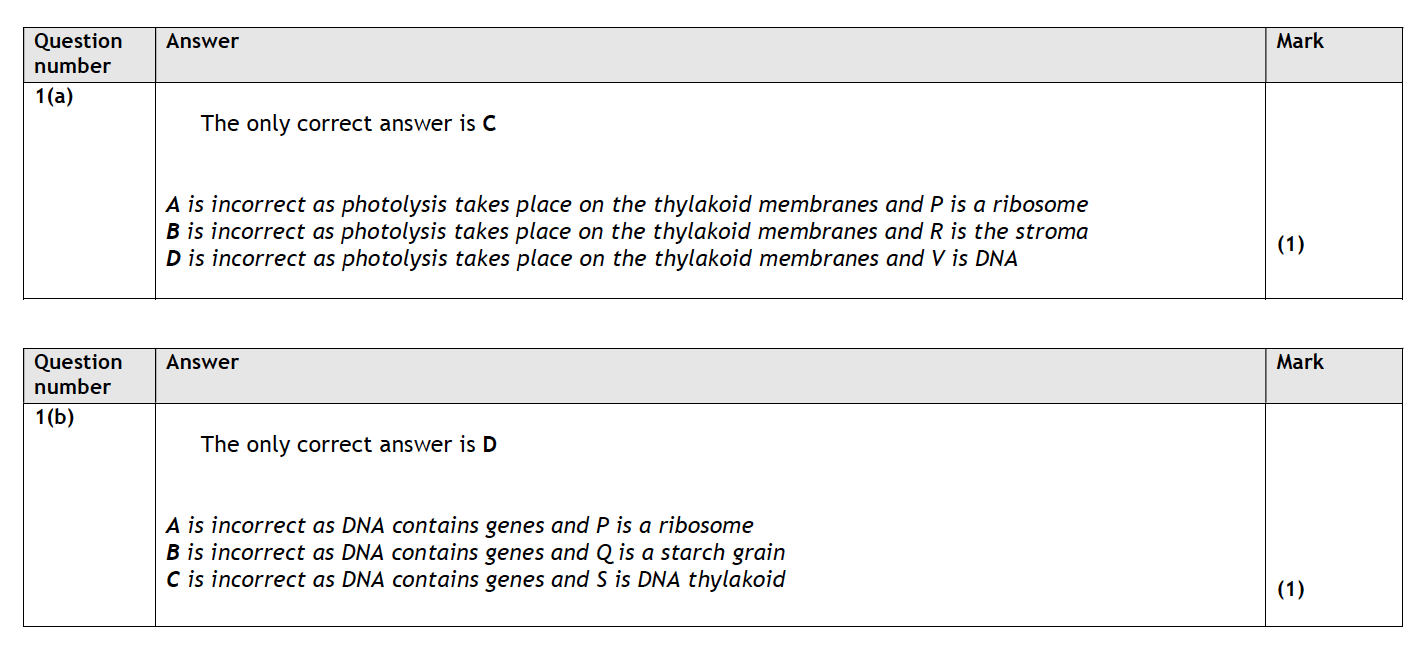1428x648 pixels.
Task: Click the line mentioning "P is a ribosome" under photolysis
Action: point(626,205)
